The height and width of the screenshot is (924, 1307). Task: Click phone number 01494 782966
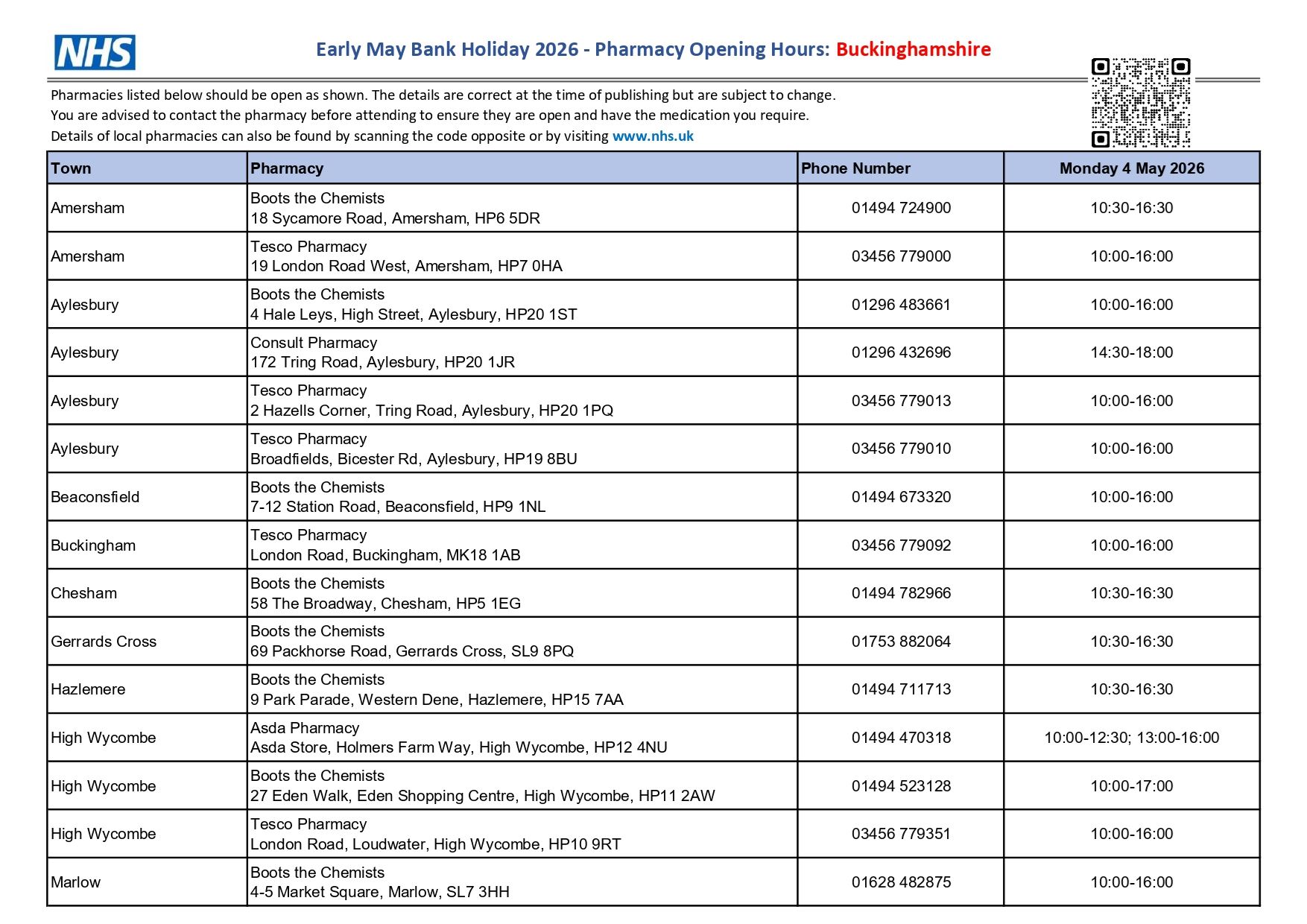click(x=901, y=593)
